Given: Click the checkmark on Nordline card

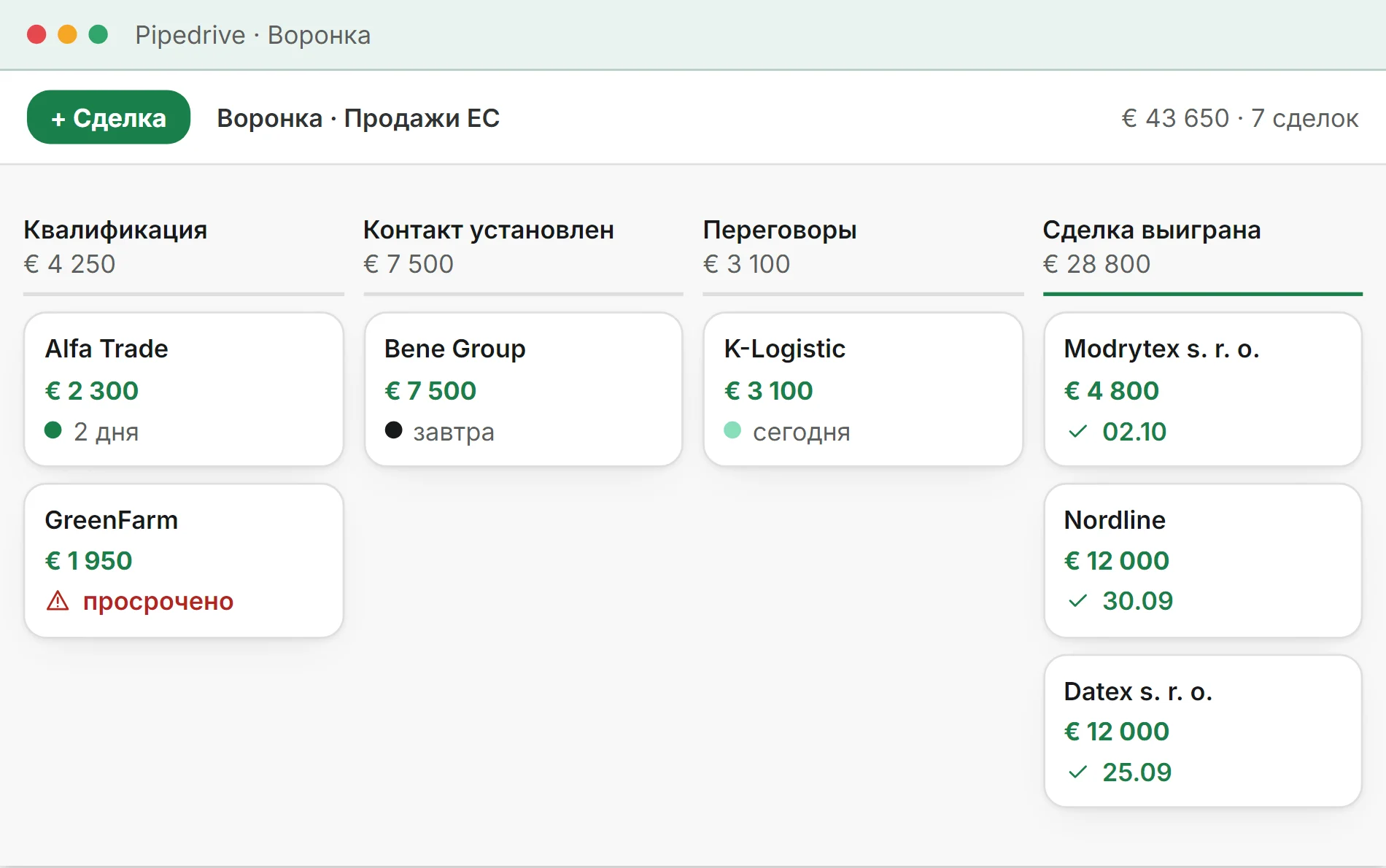Looking at the screenshot, I should (x=1077, y=601).
